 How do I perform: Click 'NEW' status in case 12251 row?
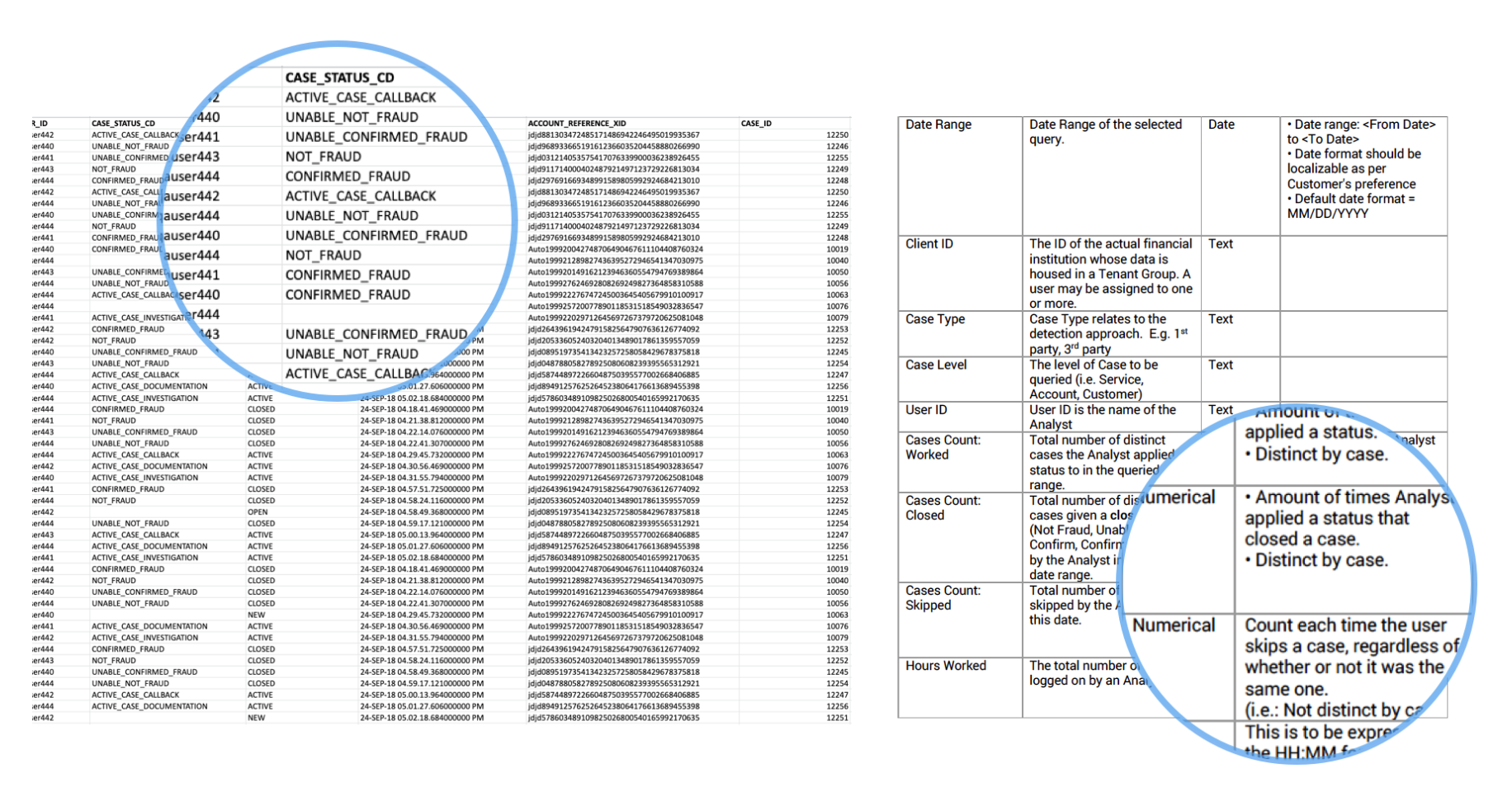pyautogui.click(x=257, y=718)
